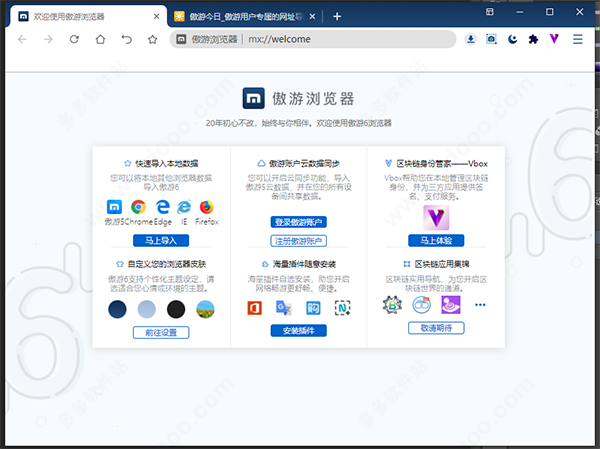
Task: Open the Vbox V toolbar icon
Action: (x=554, y=39)
